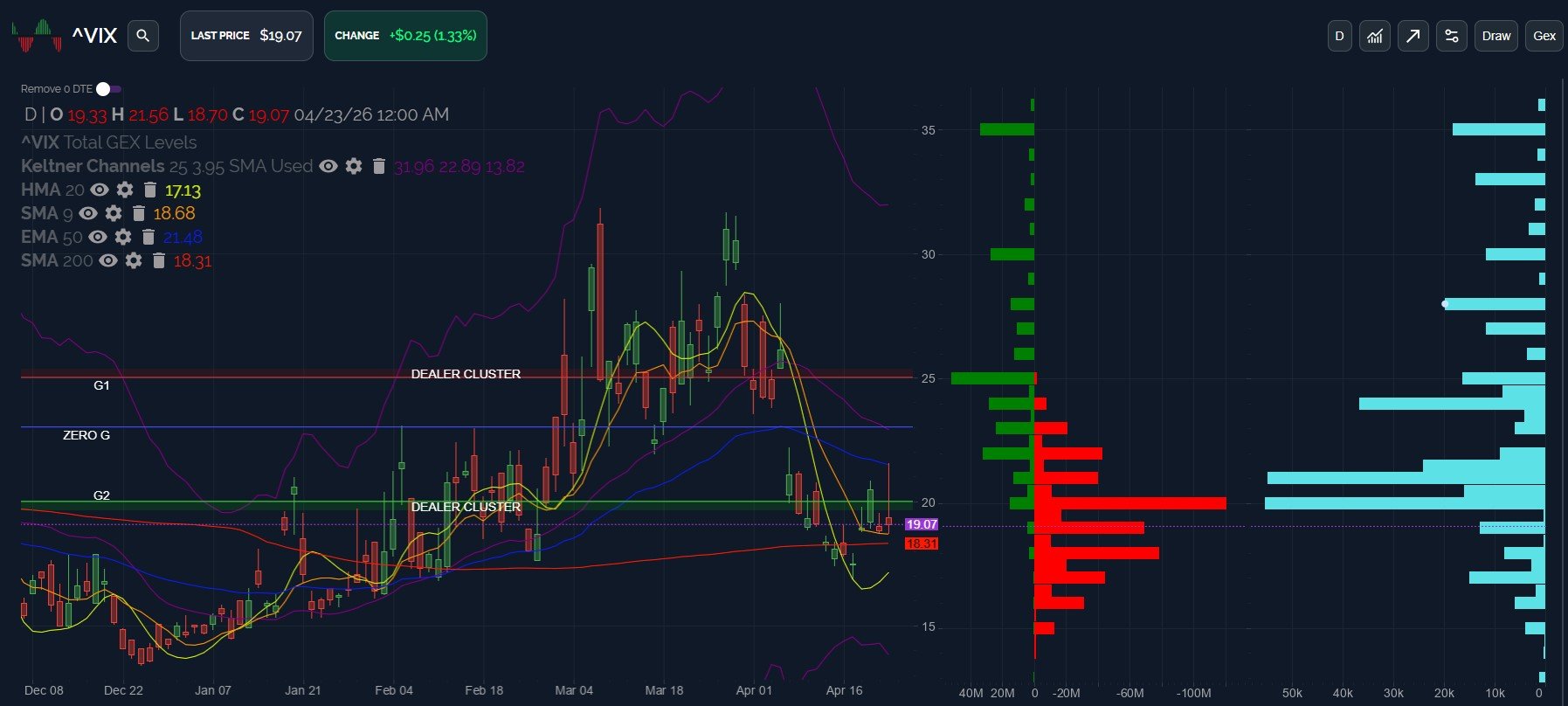Click the -100M GEX axis label
Image resolution: width=1568 pixels, height=706 pixels.
click(x=1193, y=693)
